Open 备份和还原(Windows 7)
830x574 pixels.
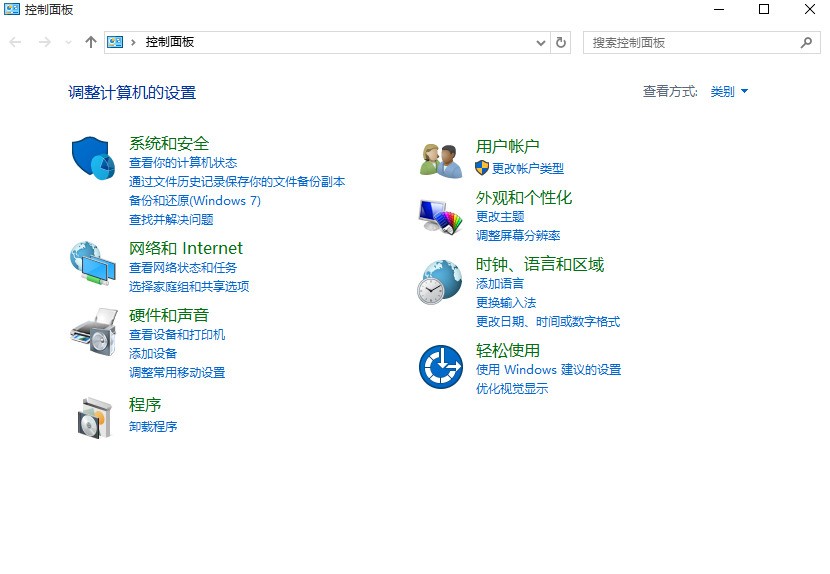click(x=195, y=201)
